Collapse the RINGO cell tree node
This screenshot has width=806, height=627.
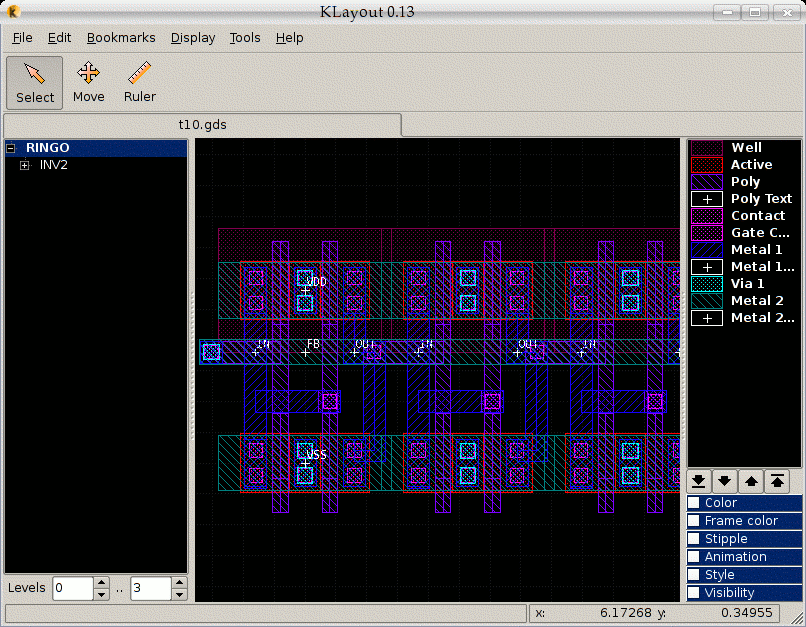tap(11, 148)
